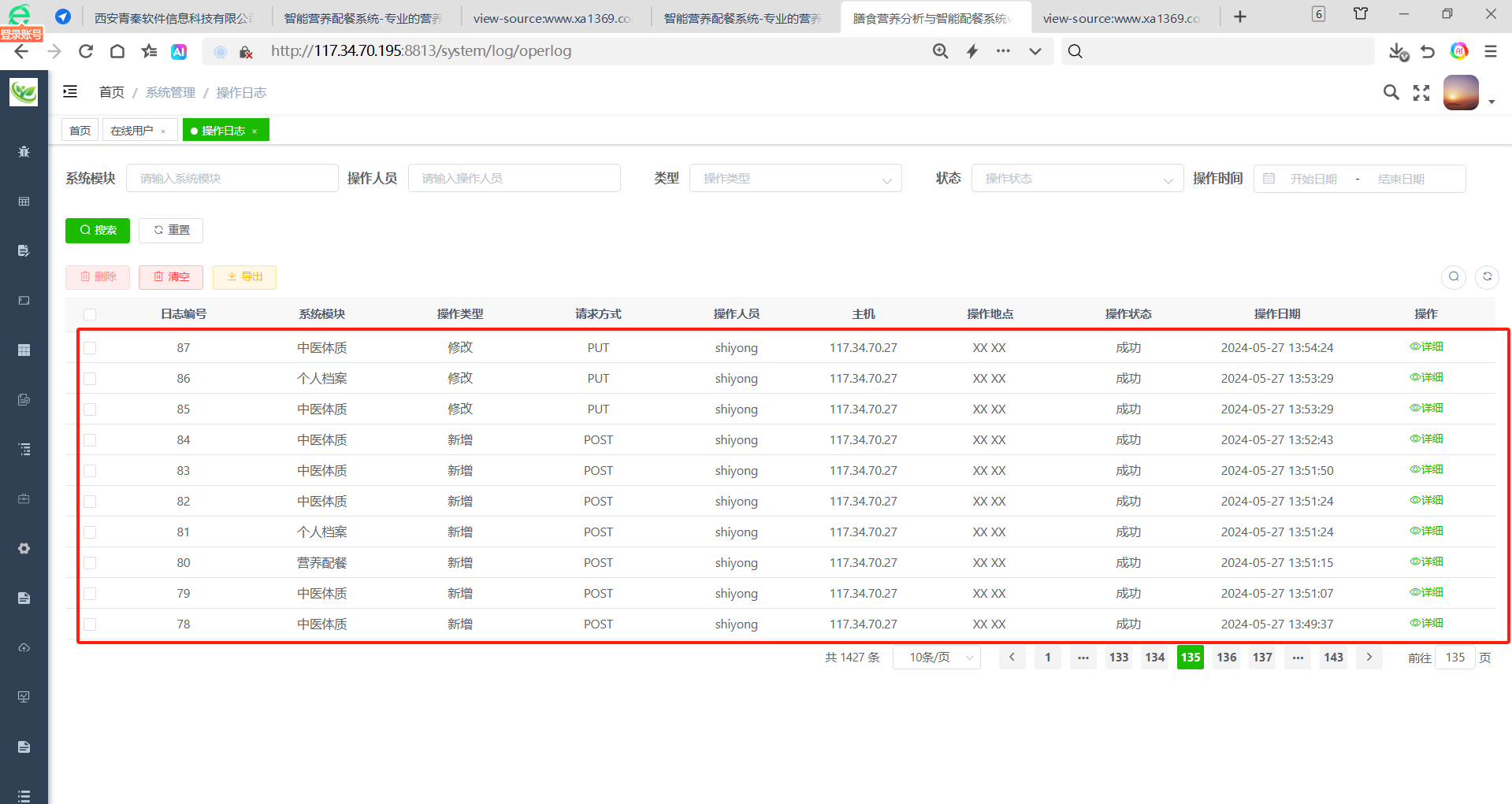The width and height of the screenshot is (1512, 804).
Task: Go to page 136
Action: (1226, 657)
